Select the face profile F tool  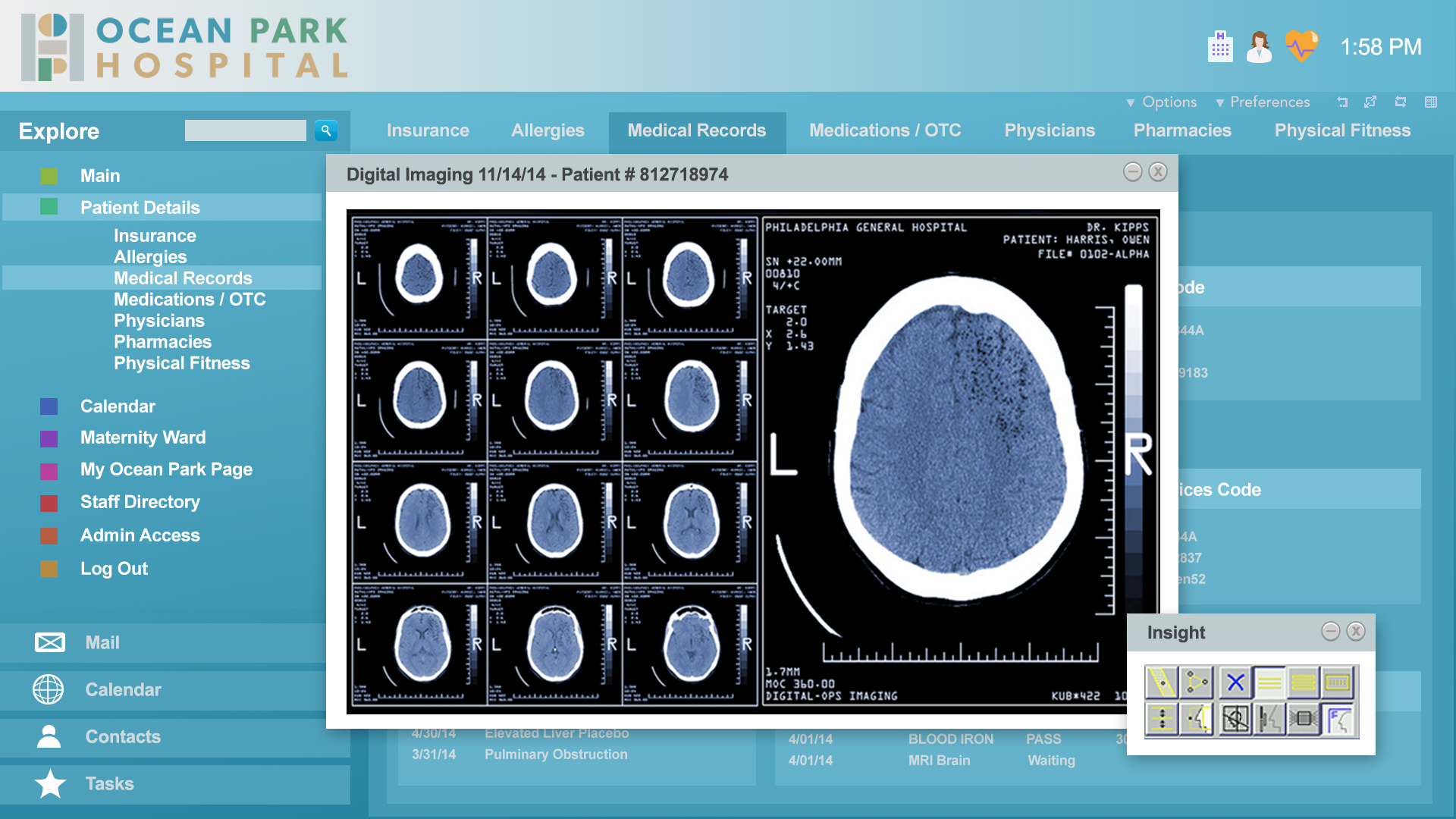[x=1340, y=719]
